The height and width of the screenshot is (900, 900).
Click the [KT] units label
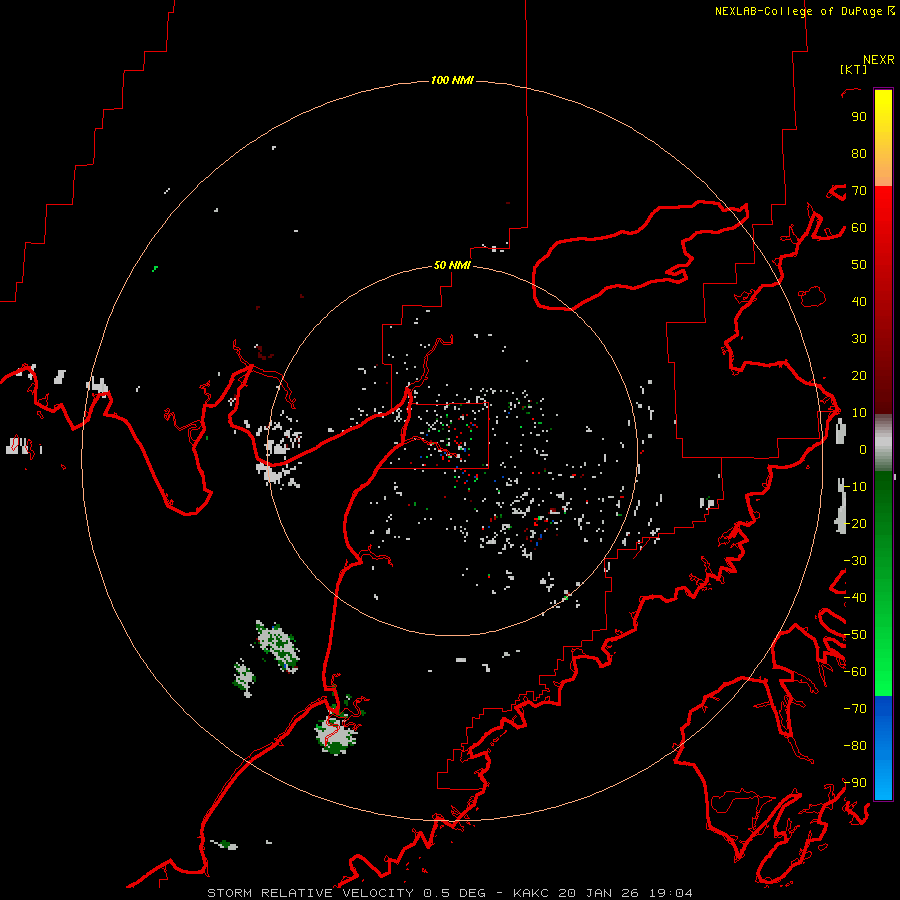click(854, 69)
